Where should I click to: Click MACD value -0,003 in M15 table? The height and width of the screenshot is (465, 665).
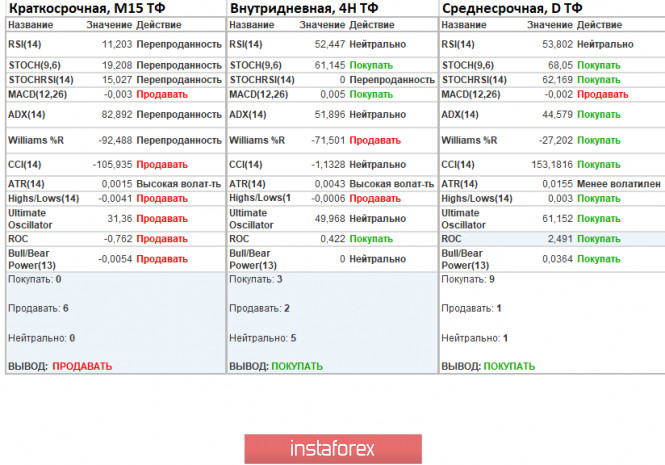tap(118, 94)
